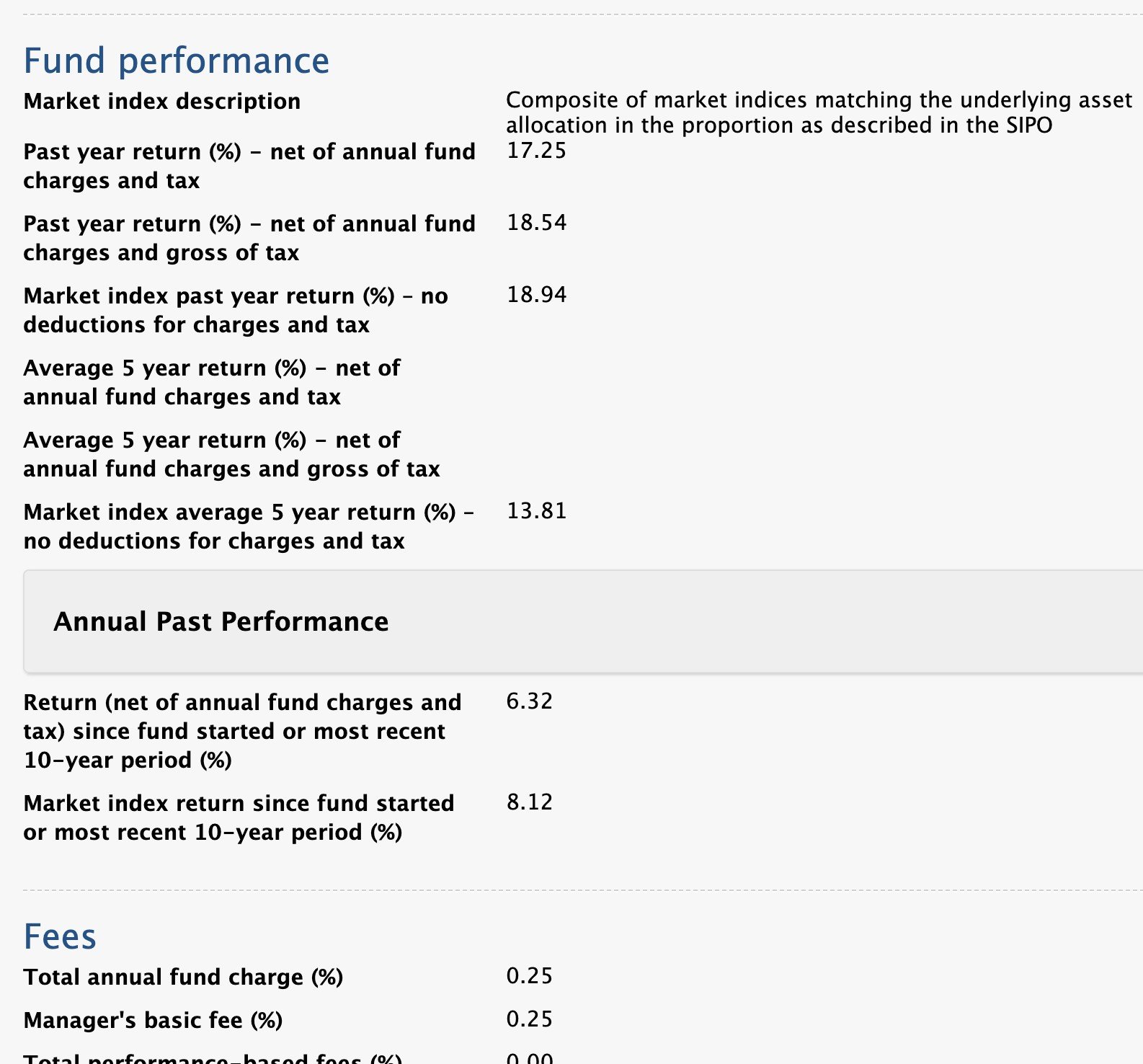Click the 18.94 market index return value
Screen dimensions: 1143x1064
[536, 295]
